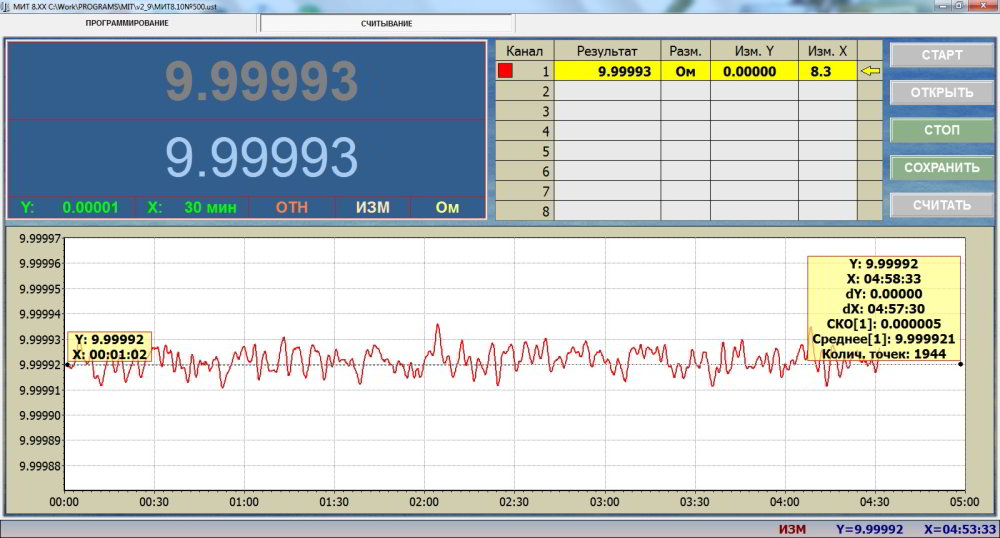Click СОХРАНИТЬ to save the data
Viewport: 1000px width, 538px height.
click(941, 167)
